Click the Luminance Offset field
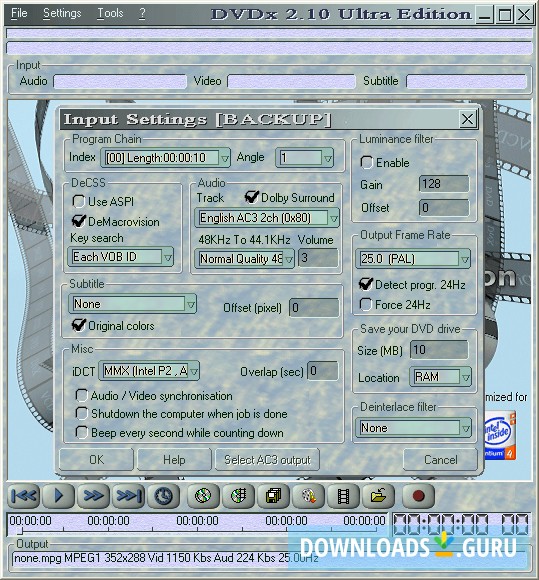 pyautogui.click(x=444, y=208)
